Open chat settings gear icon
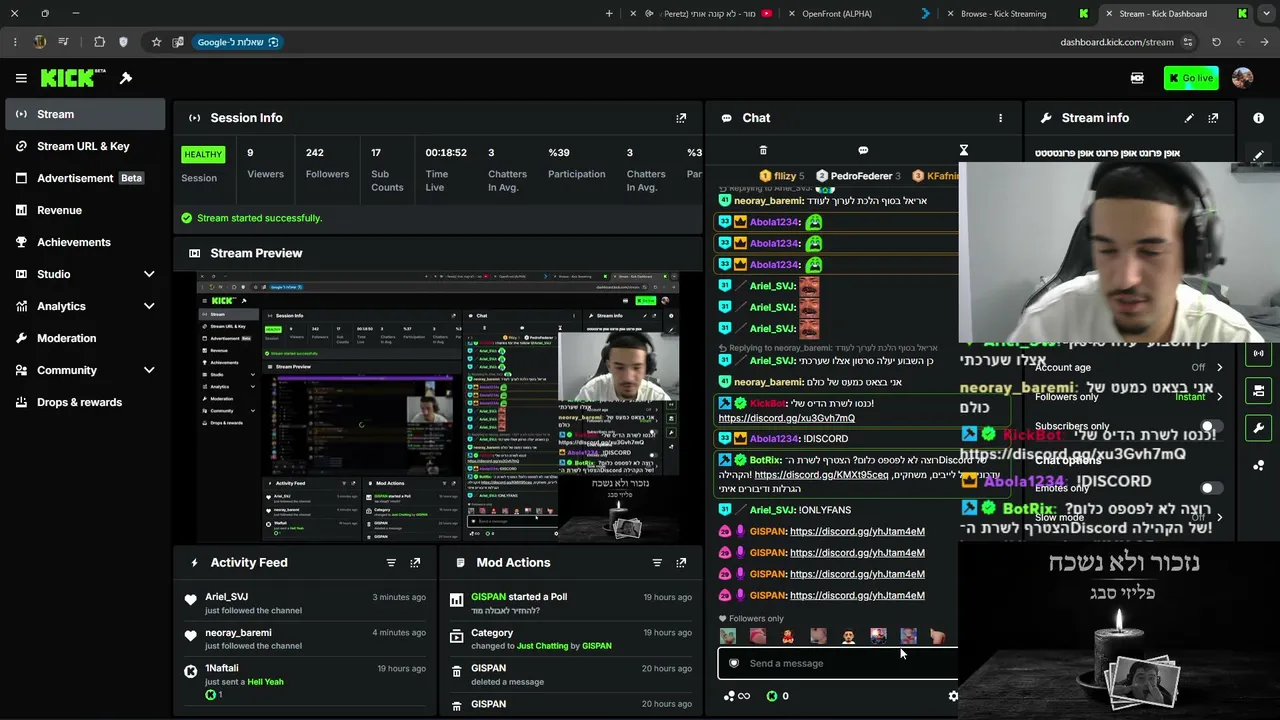1280x720 pixels. [952, 696]
